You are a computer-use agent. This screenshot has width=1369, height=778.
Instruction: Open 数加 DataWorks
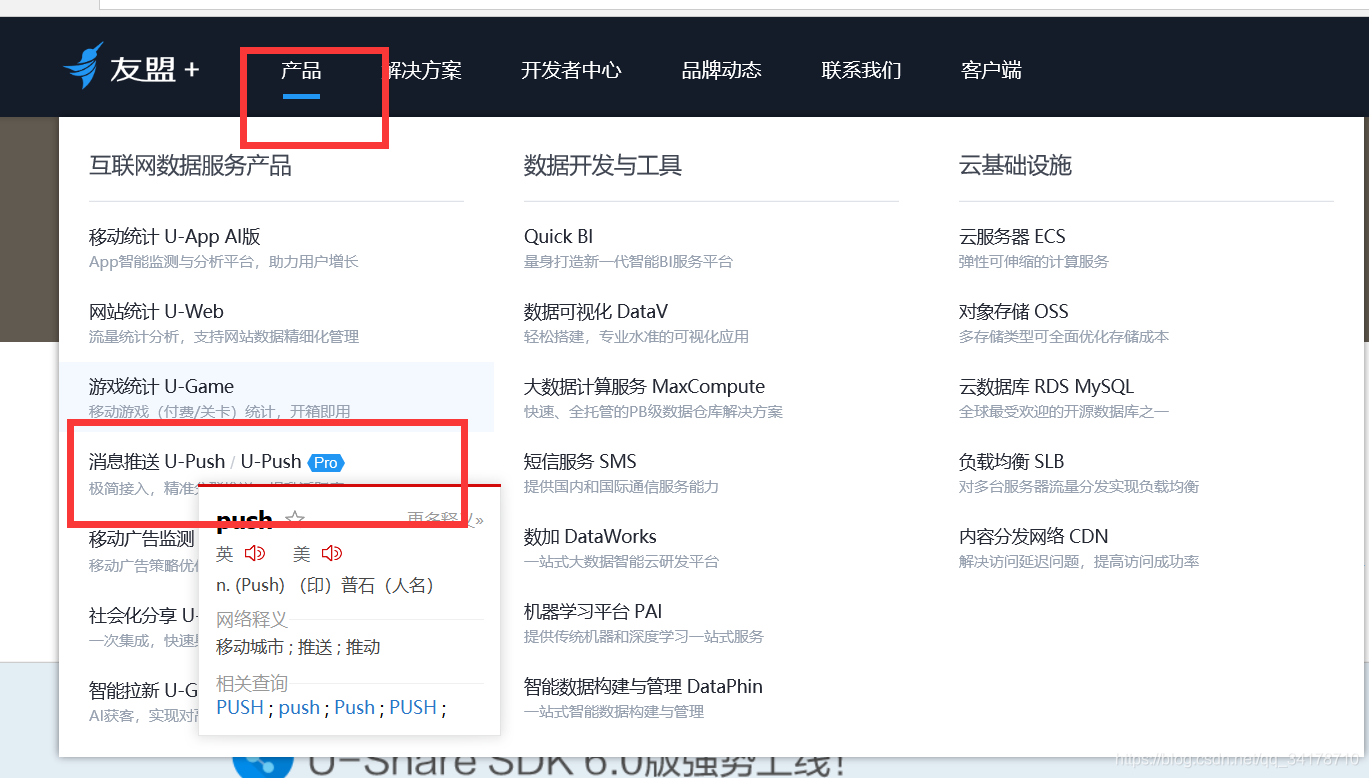[x=590, y=537]
